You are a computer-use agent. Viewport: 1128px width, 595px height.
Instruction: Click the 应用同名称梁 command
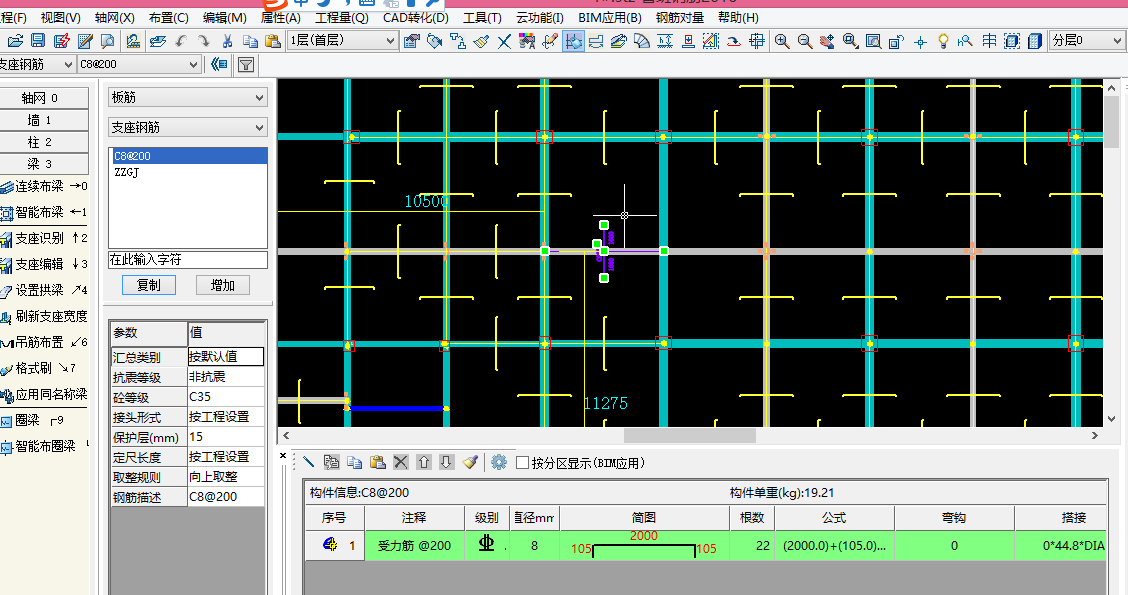pyautogui.click(x=44, y=394)
